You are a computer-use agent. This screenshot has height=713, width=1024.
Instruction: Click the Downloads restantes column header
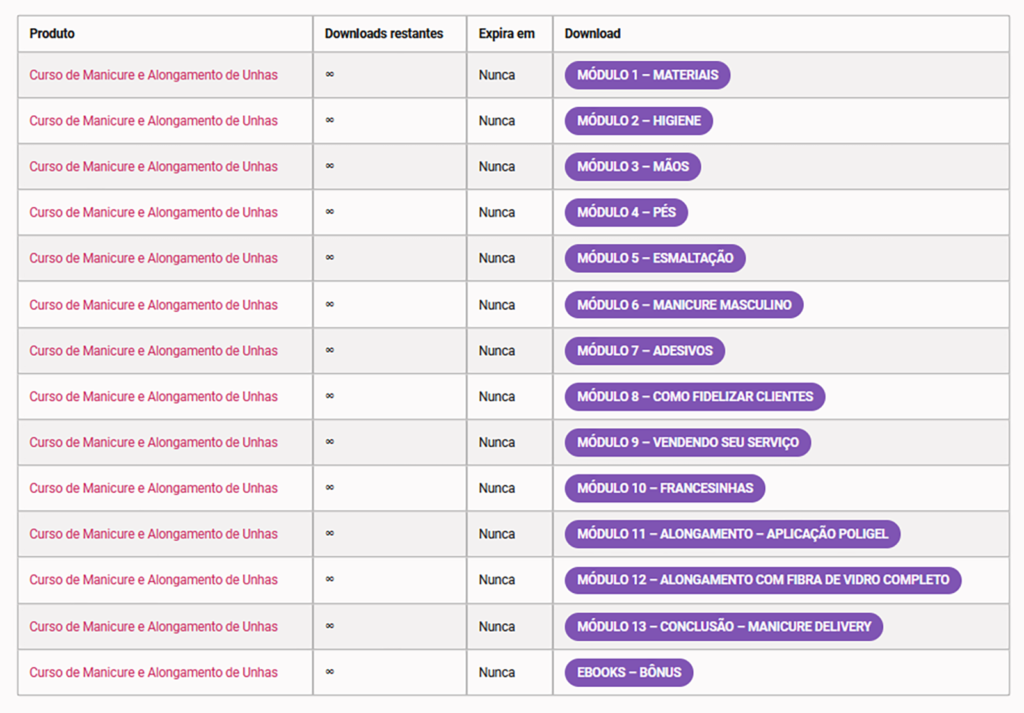click(x=384, y=34)
